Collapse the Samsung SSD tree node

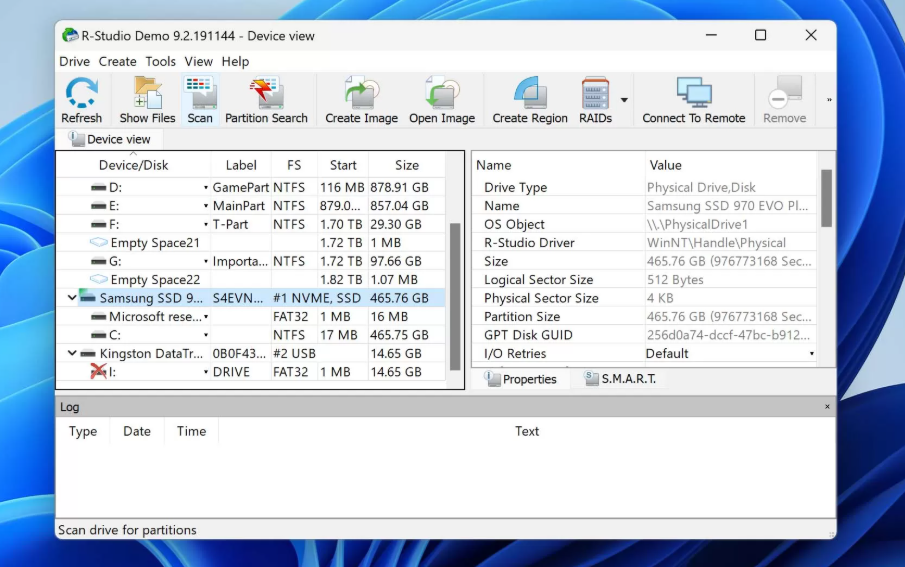point(71,298)
